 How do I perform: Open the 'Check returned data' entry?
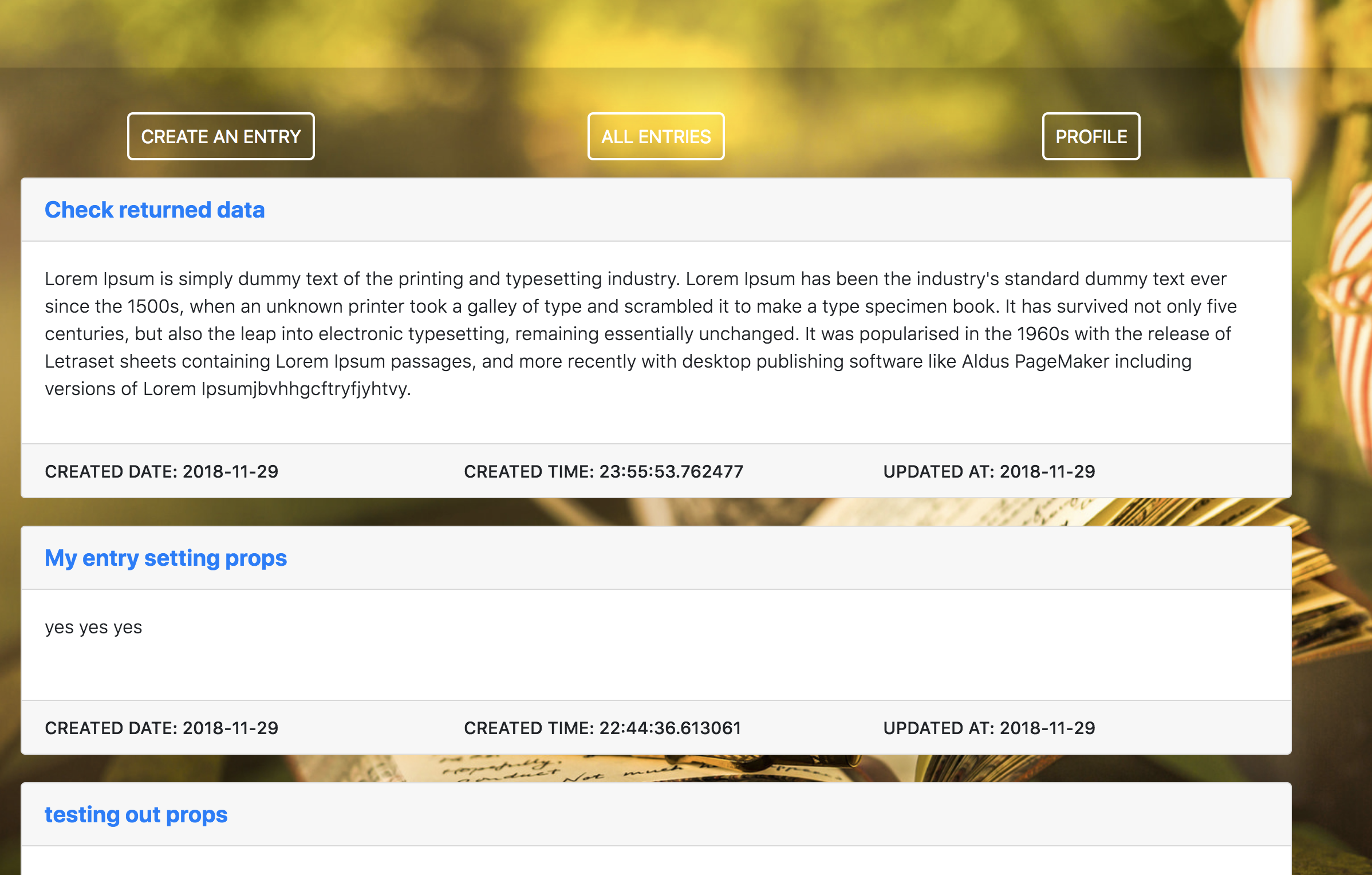coord(155,210)
